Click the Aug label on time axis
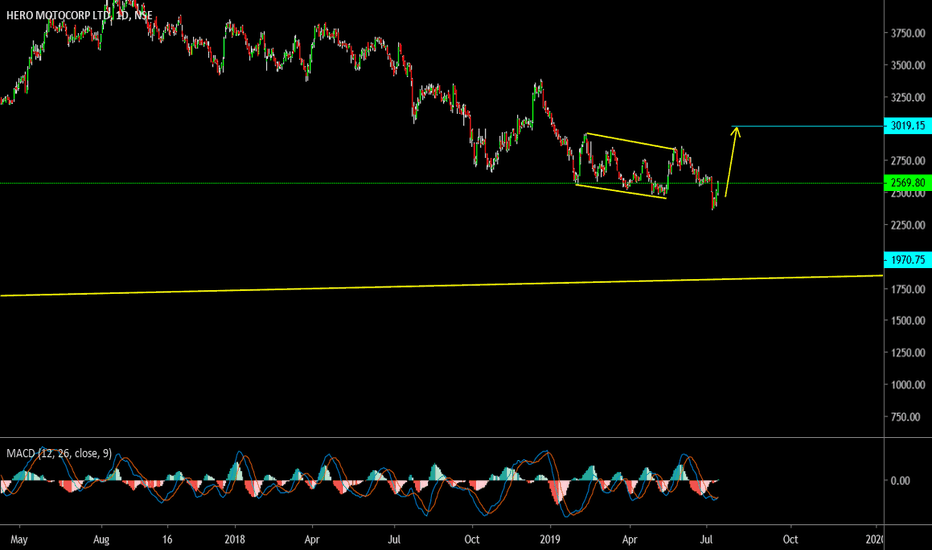This screenshot has height=550, width=932. point(101,540)
